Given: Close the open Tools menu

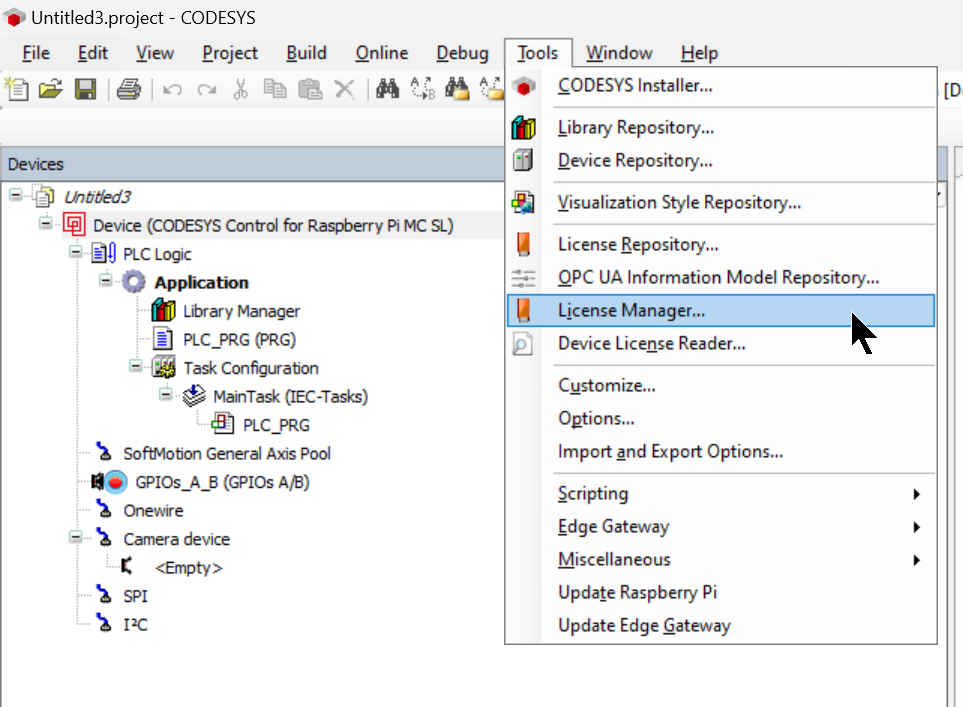Looking at the screenshot, I should tap(538, 53).
